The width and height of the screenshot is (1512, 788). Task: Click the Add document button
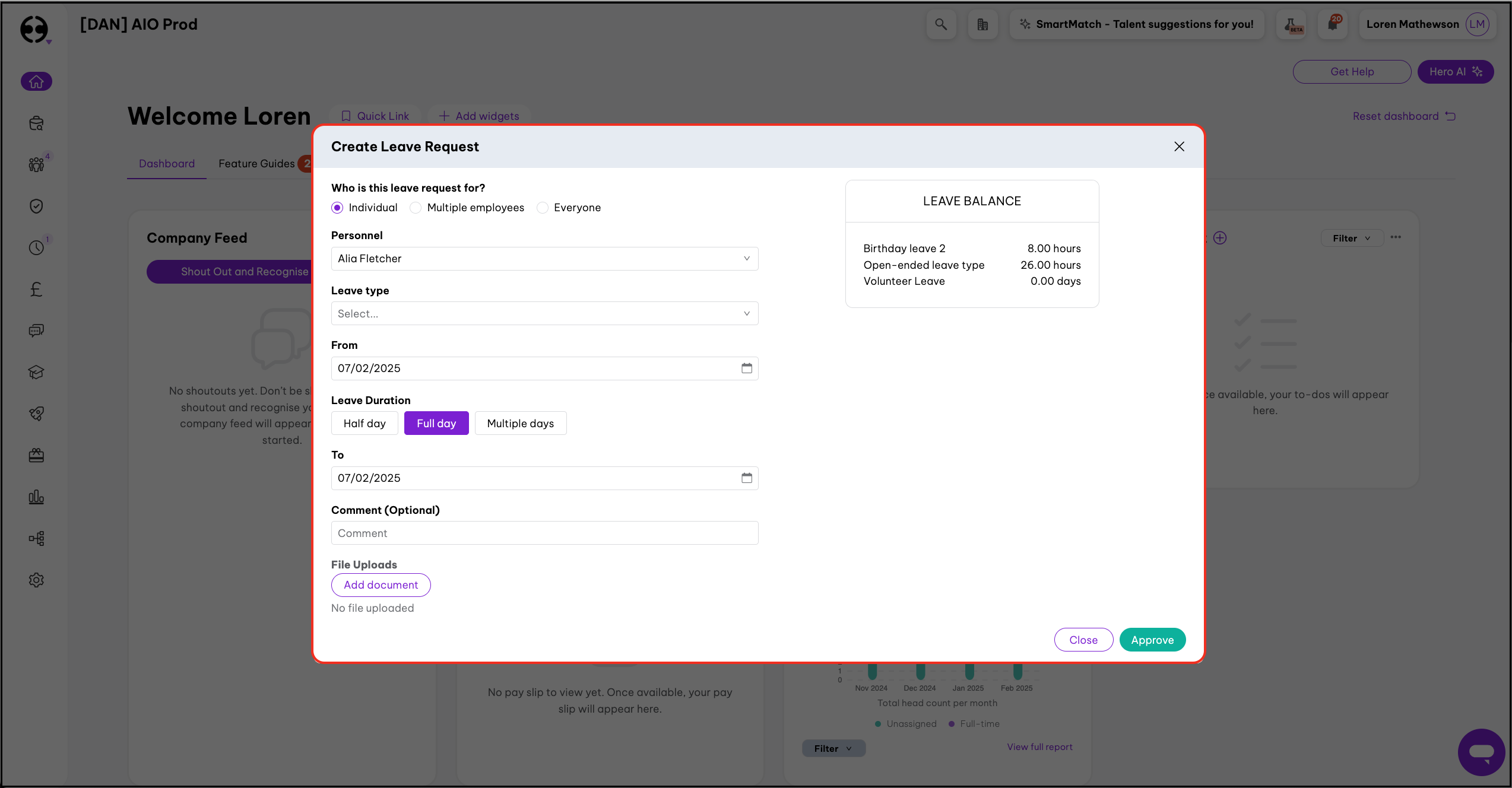point(381,584)
